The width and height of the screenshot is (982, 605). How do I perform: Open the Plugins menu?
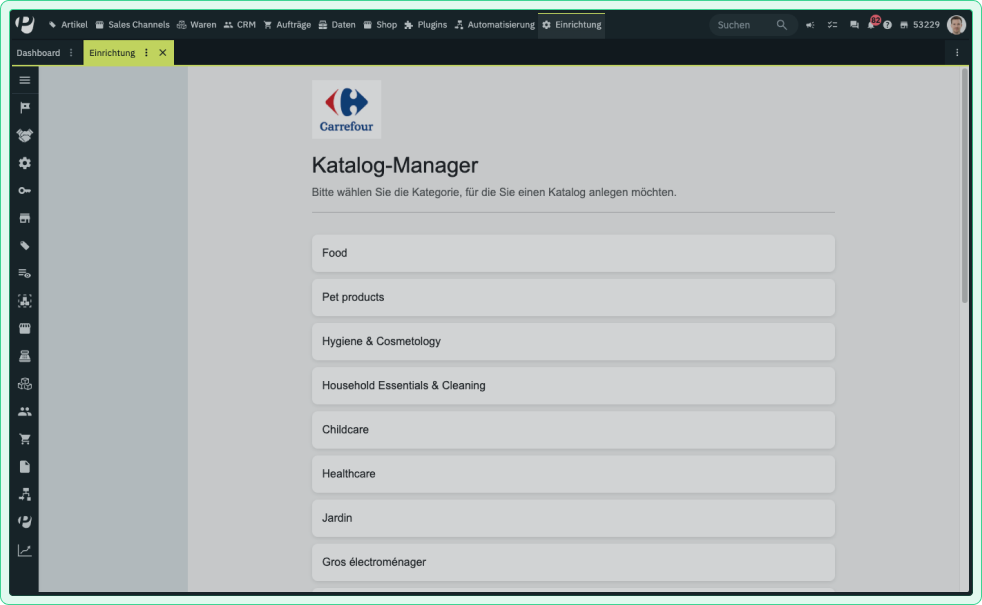(x=426, y=25)
